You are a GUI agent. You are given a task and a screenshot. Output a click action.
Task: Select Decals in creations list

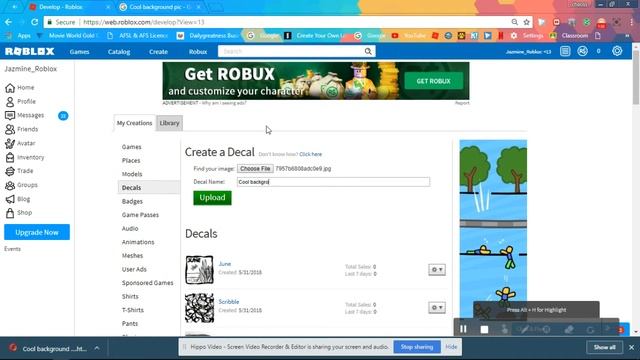click(x=149, y=188)
